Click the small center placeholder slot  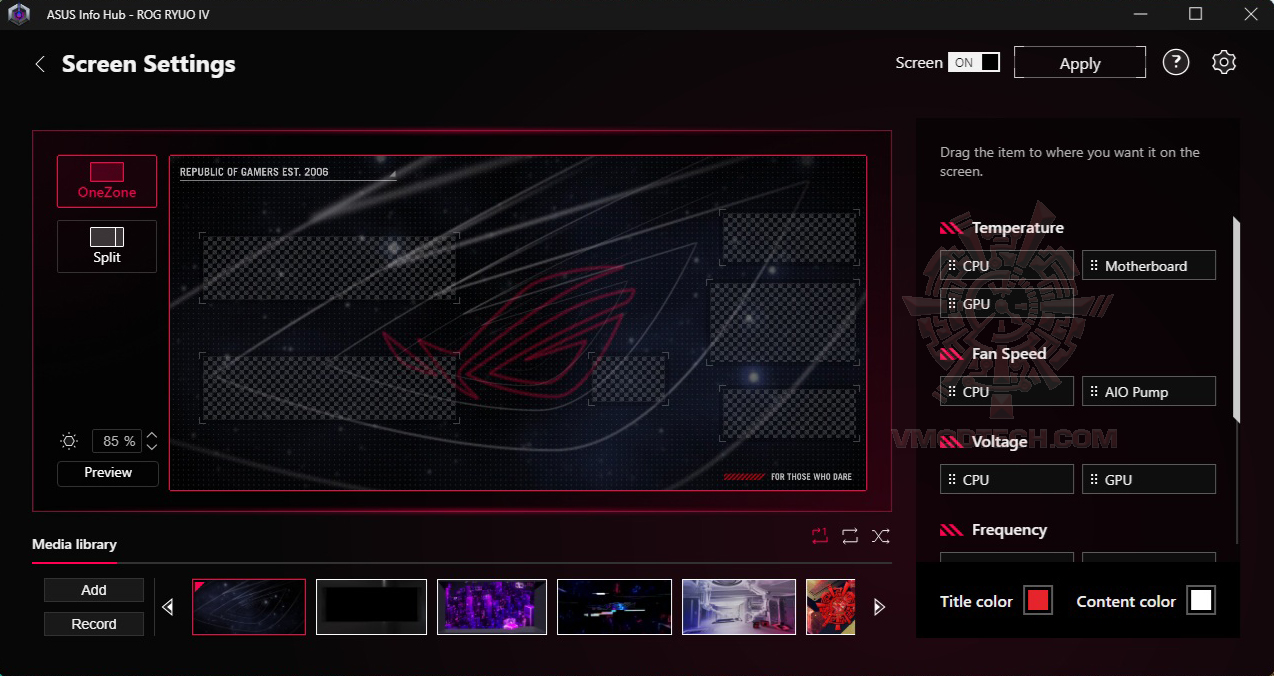(x=628, y=379)
